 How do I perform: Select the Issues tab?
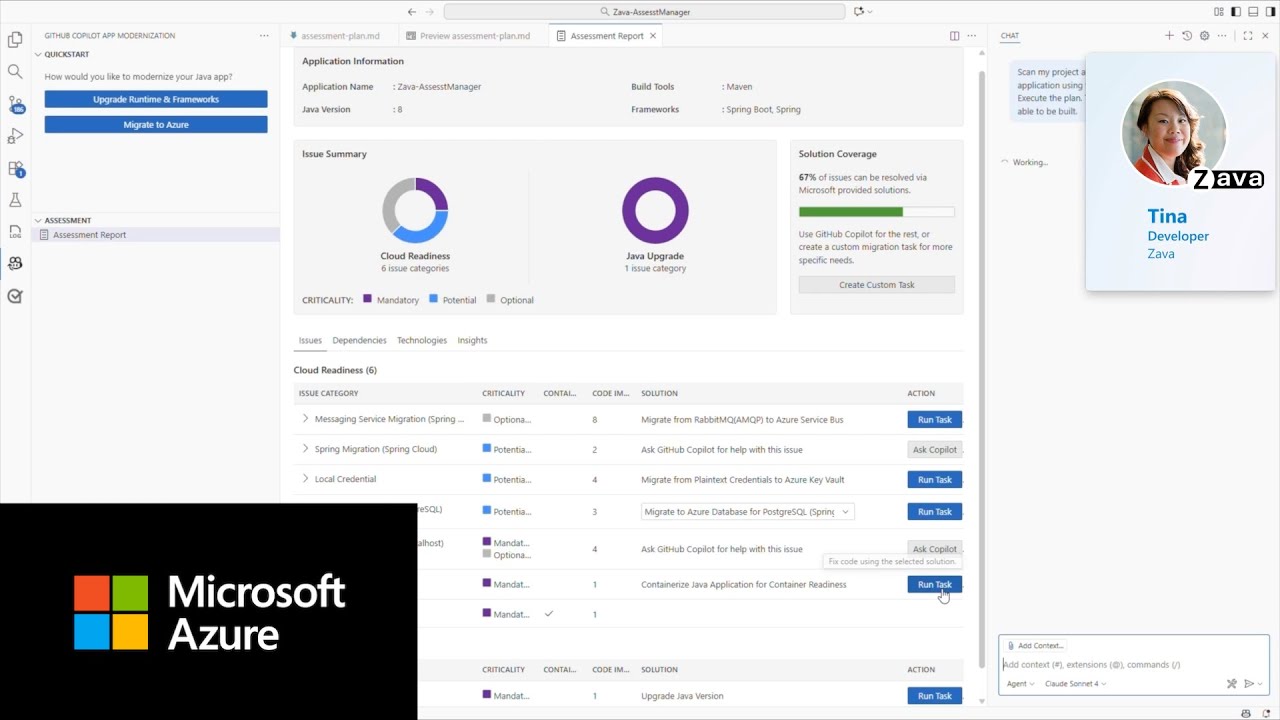point(310,340)
